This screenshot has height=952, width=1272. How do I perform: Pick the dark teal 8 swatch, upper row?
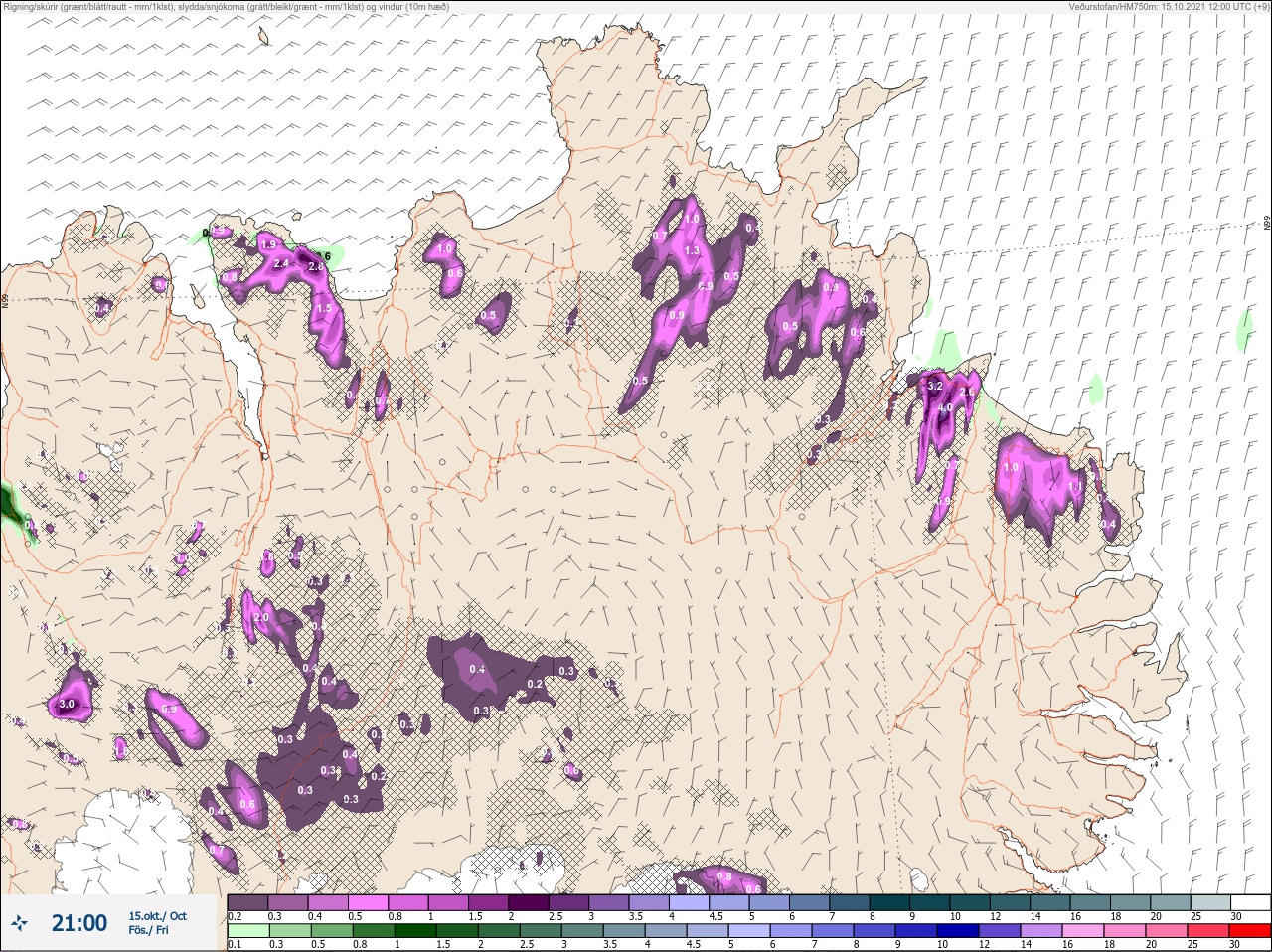(x=889, y=903)
